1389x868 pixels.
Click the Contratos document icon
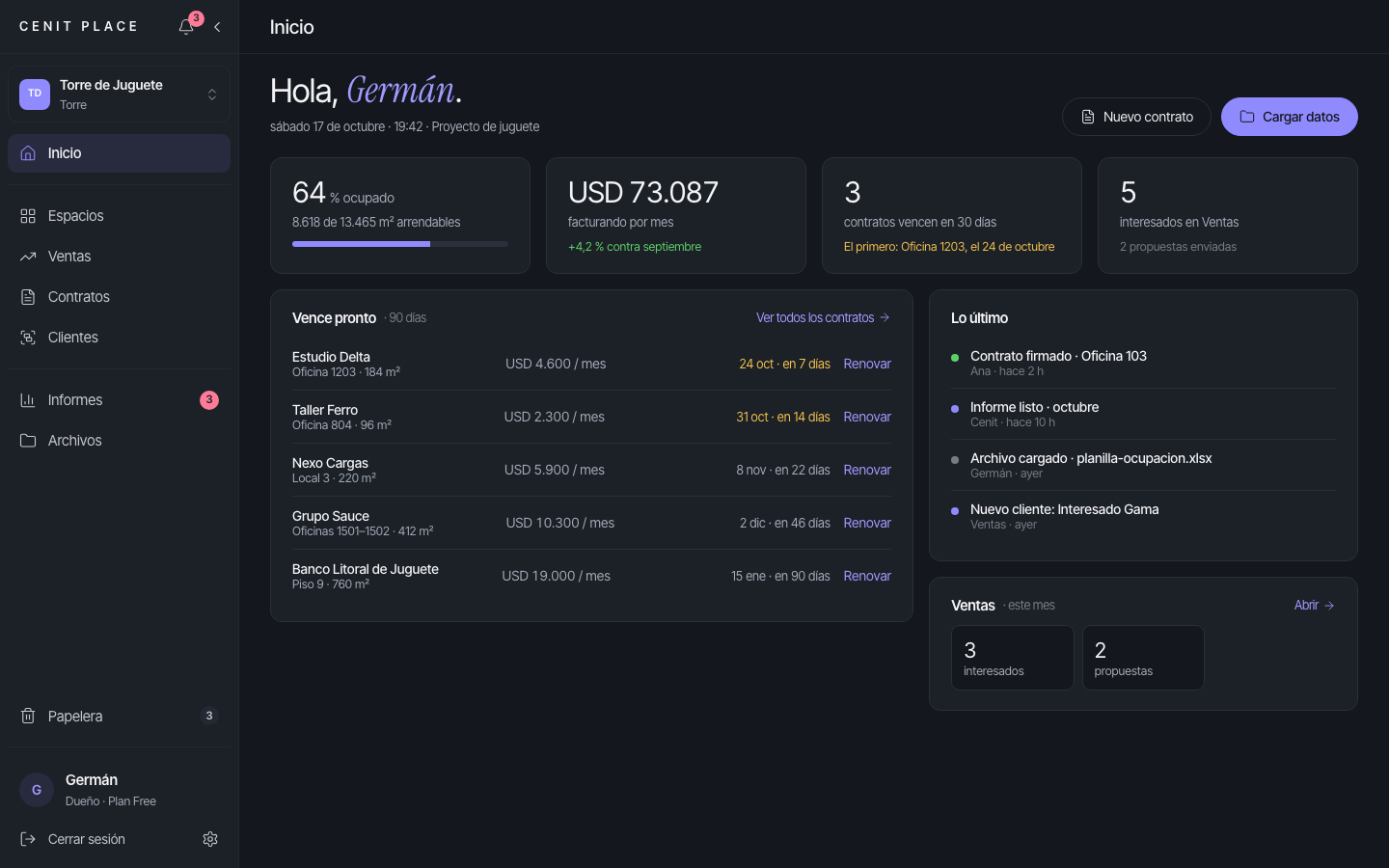[28, 297]
